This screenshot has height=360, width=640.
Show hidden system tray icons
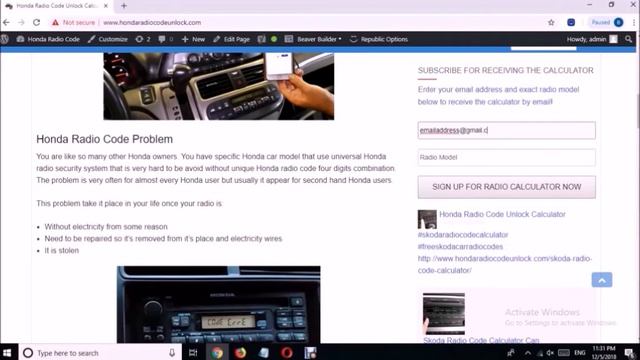point(528,353)
